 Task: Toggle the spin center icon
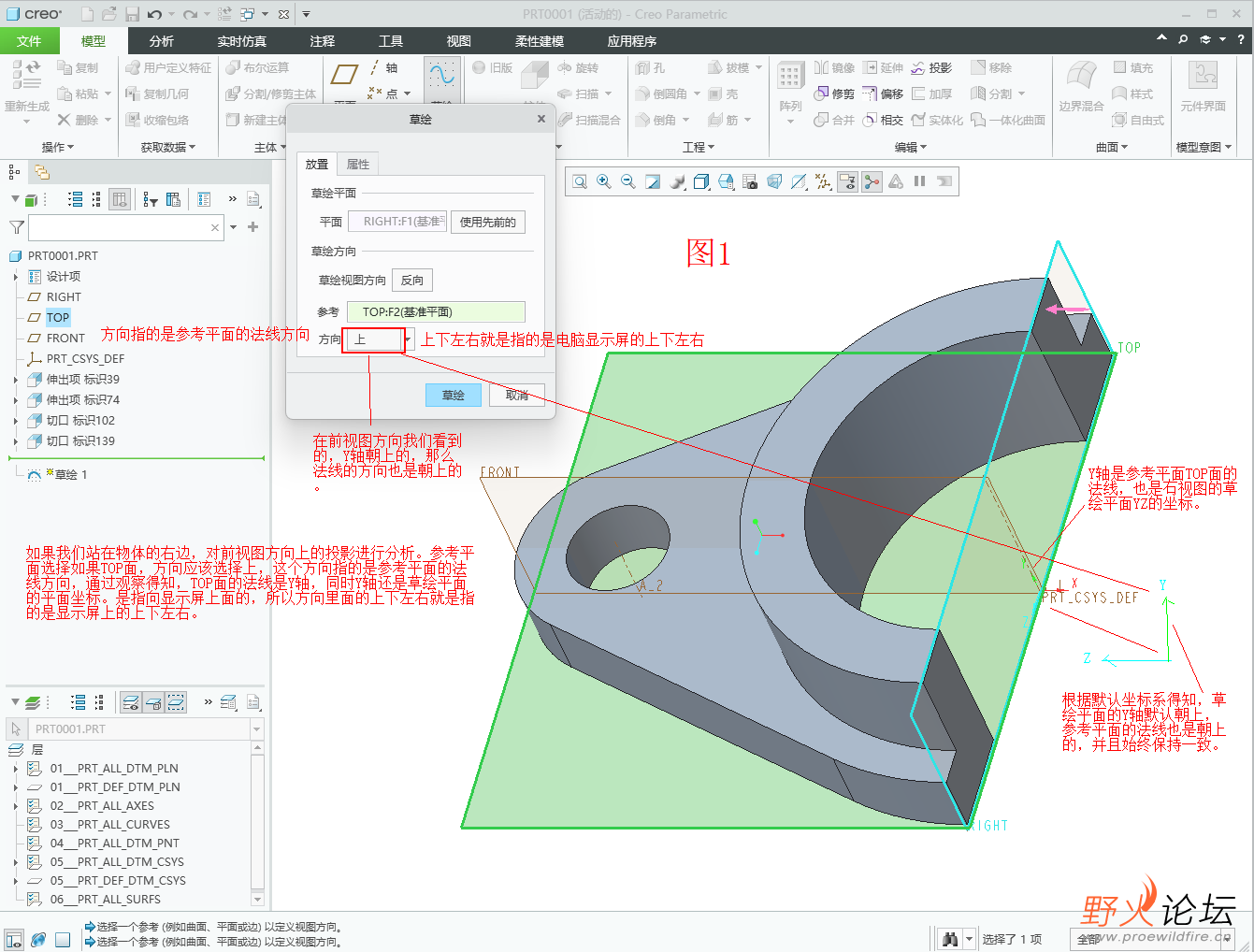click(x=872, y=181)
